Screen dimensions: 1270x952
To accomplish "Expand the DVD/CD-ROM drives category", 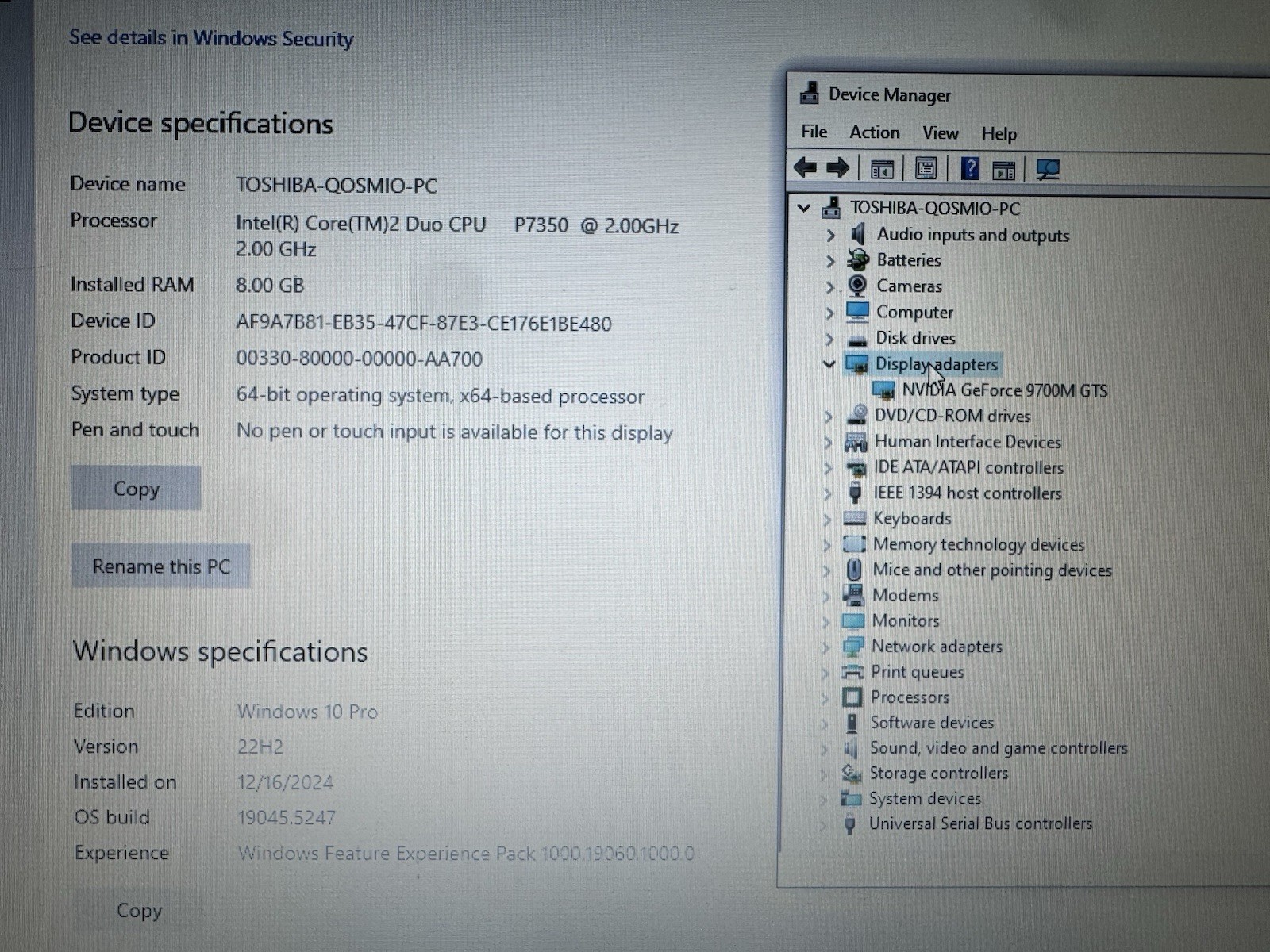I will [x=829, y=416].
